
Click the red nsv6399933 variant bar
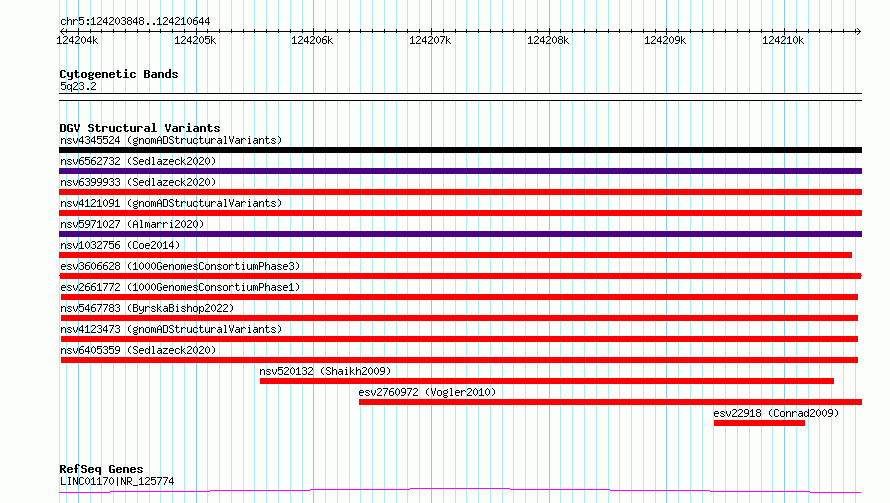(x=460, y=192)
